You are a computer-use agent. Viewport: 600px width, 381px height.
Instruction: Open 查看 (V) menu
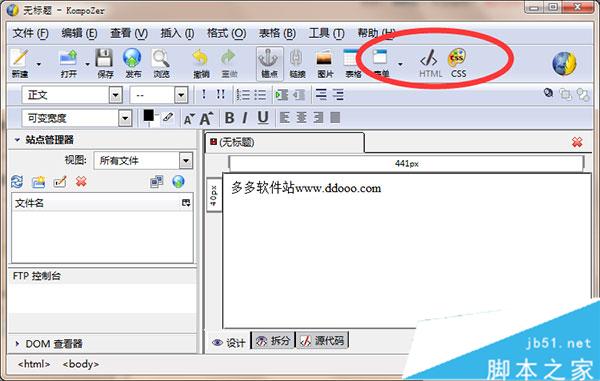[129, 34]
